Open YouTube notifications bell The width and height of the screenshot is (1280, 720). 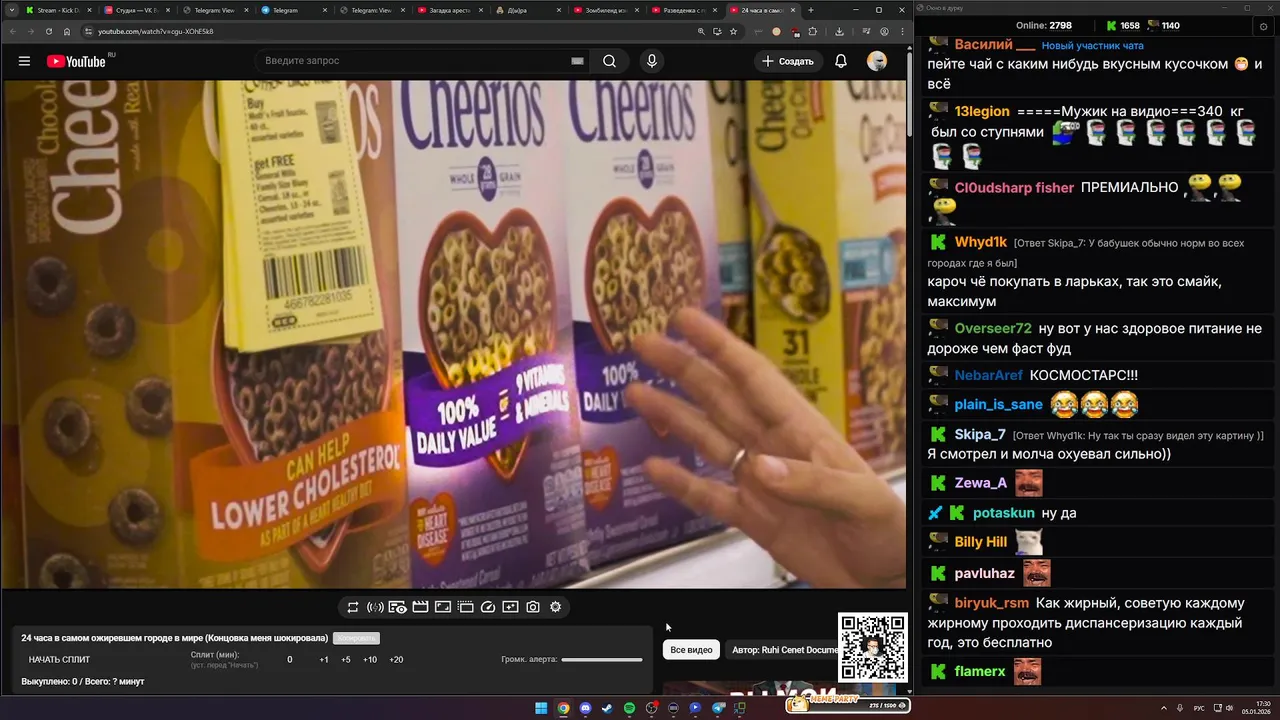(841, 61)
